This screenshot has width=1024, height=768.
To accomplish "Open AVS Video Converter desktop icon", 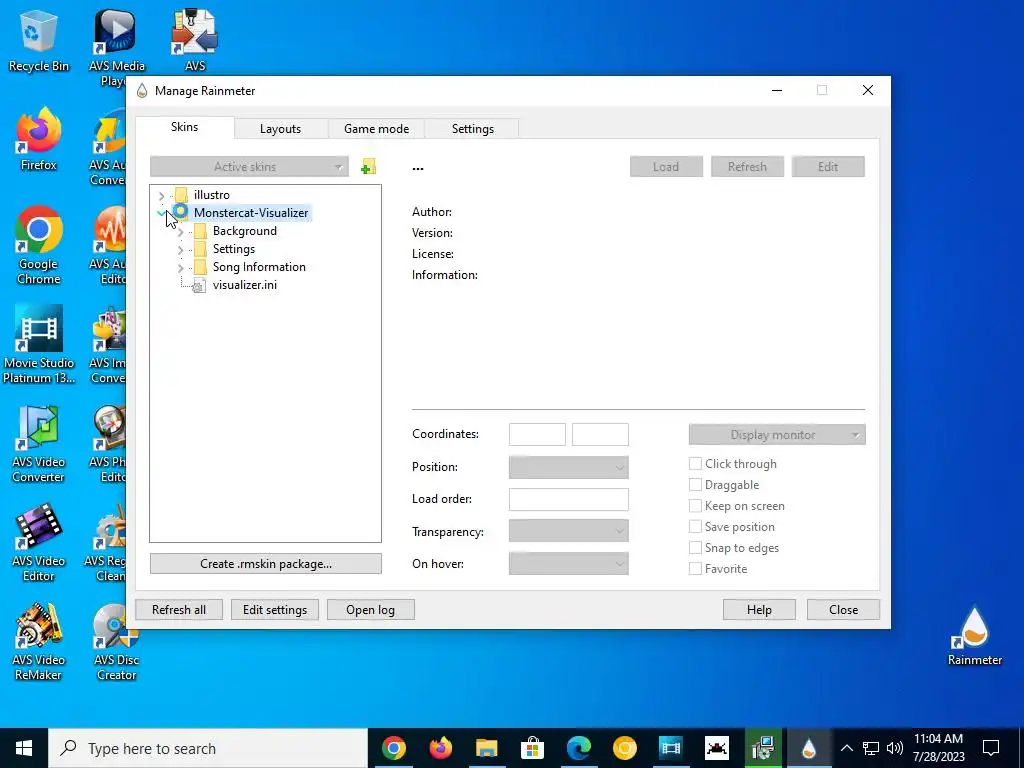I will tap(39, 444).
